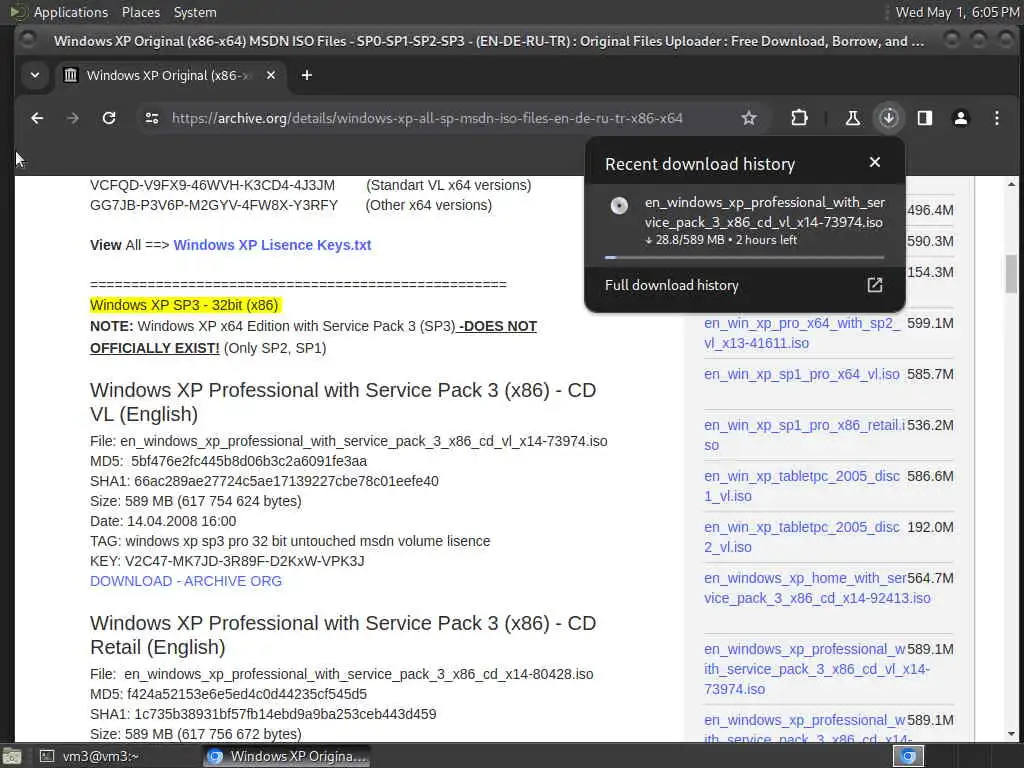Image resolution: width=1024 pixels, height=768 pixels.
Task: Click the Applications menu logo icon
Action: point(18,12)
